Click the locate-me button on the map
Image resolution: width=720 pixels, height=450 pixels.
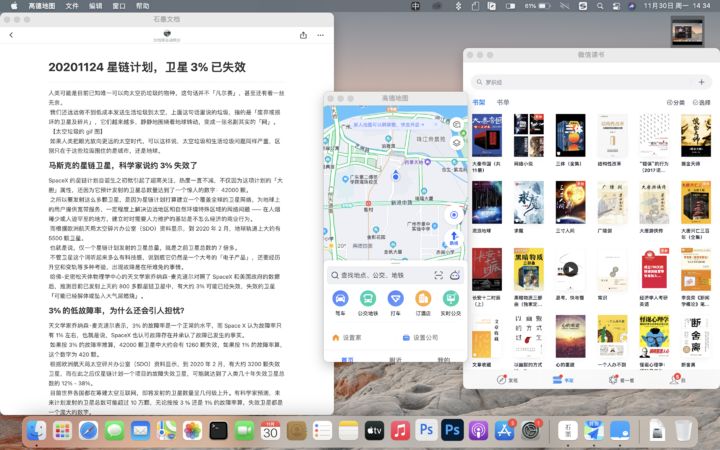click(x=453, y=214)
